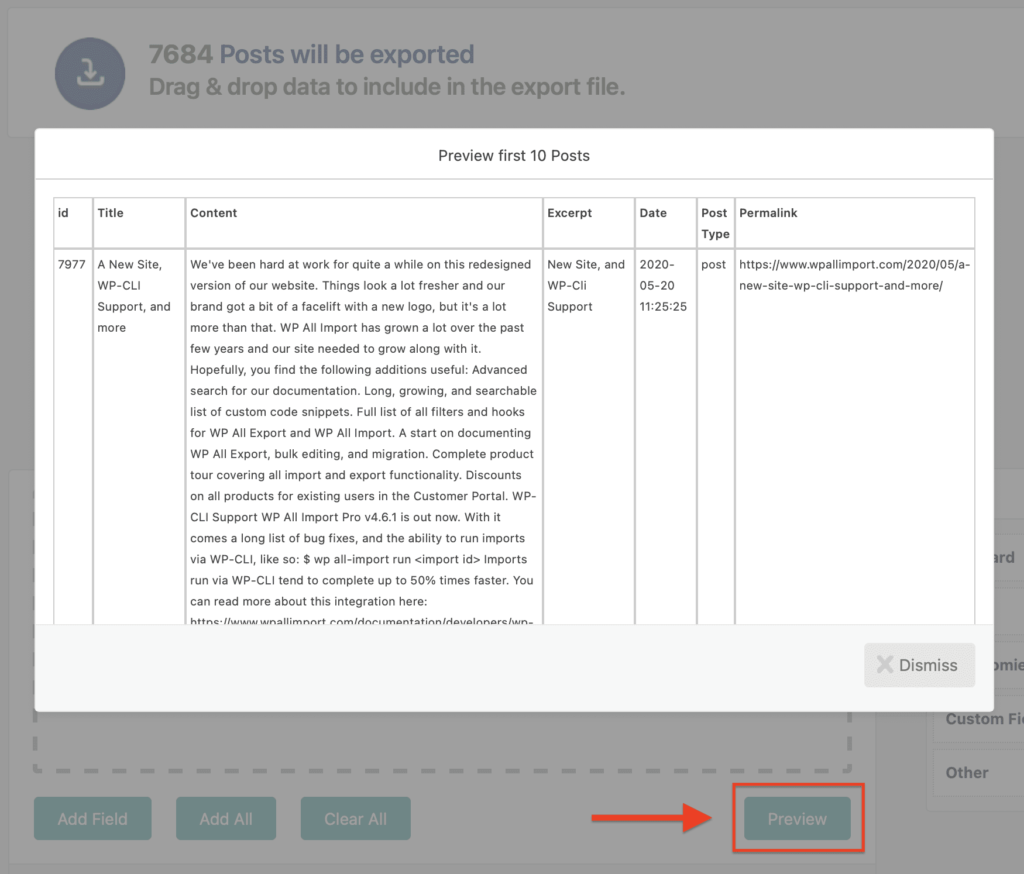The width and height of the screenshot is (1024, 874).
Task: Click the circular export download icon
Action: 89,73
